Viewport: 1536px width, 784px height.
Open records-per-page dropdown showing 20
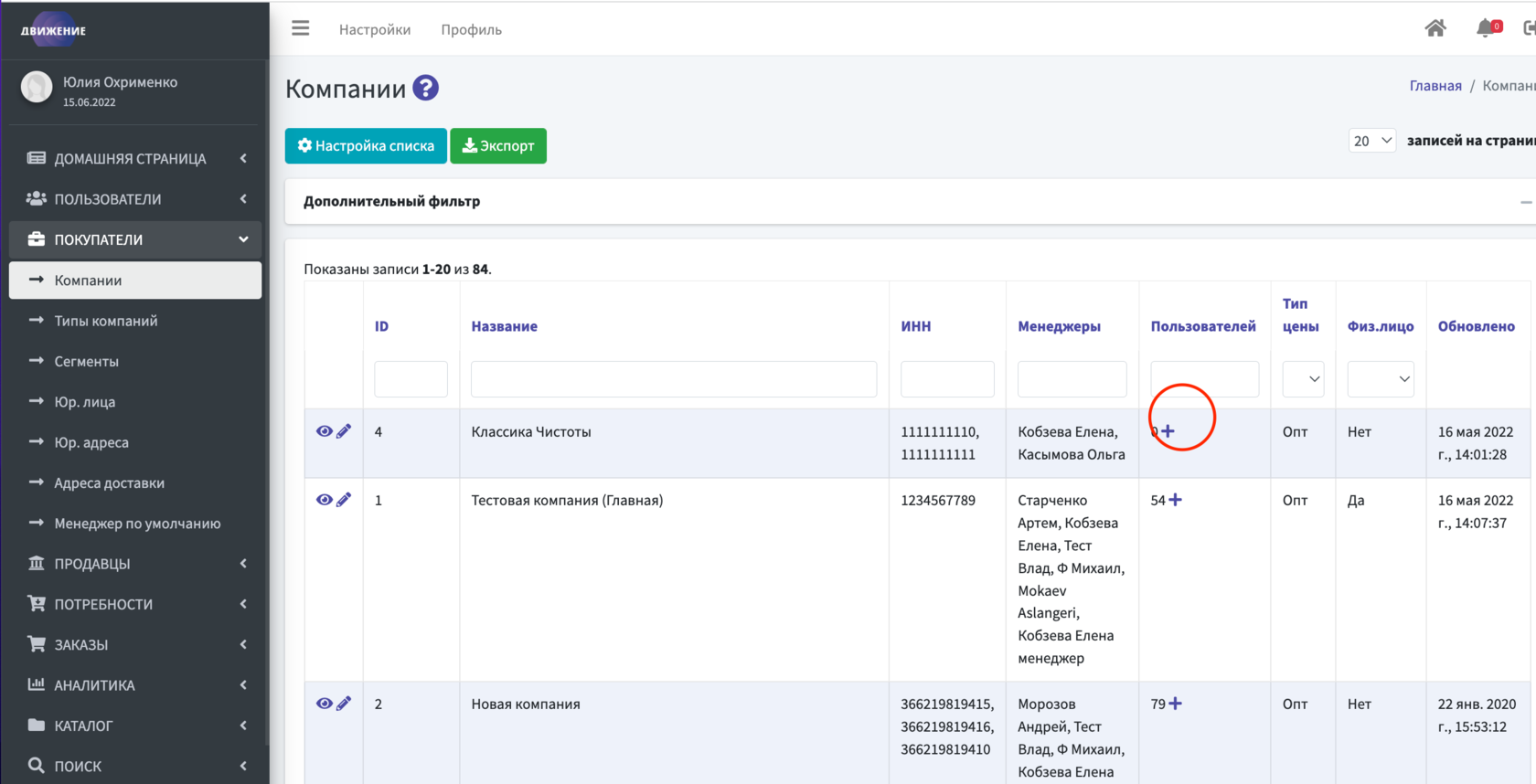click(1371, 141)
